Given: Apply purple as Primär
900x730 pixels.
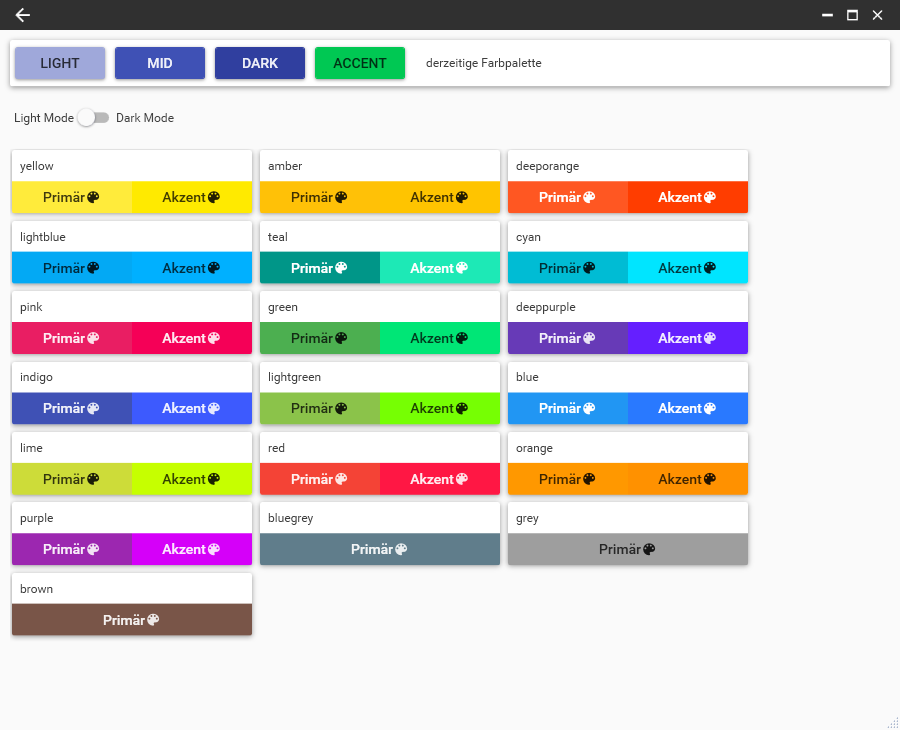Looking at the screenshot, I should click(72, 549).
